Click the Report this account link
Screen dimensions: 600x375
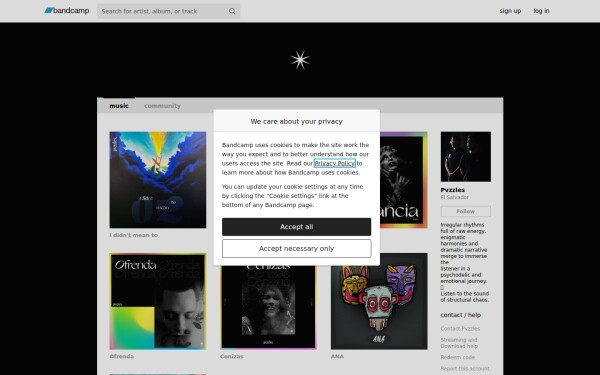(x=465, y=369)
